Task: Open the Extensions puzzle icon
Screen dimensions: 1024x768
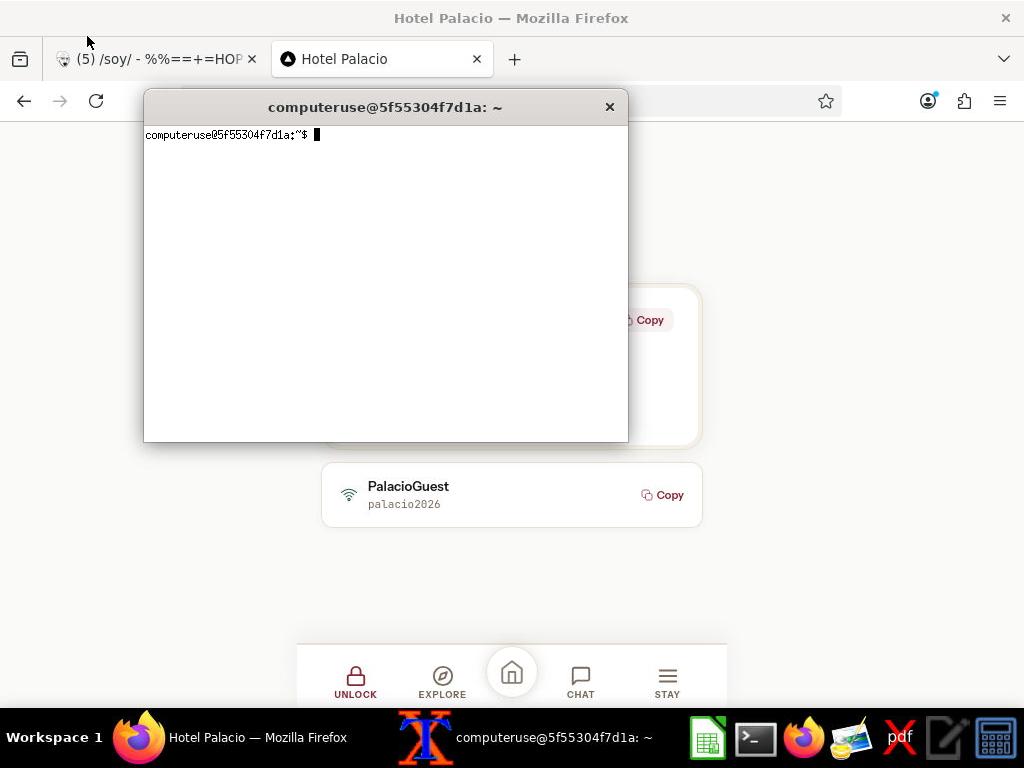Action: coord(964,101)
